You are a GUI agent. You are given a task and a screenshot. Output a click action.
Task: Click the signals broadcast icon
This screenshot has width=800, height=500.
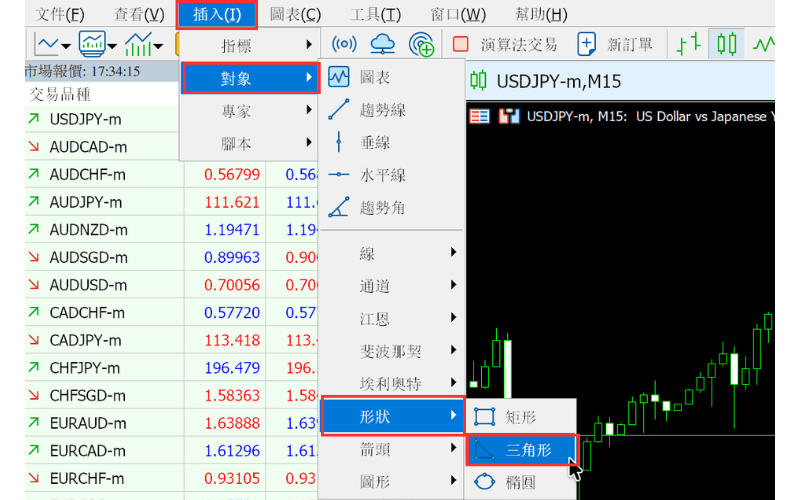(x=344, y=44)
